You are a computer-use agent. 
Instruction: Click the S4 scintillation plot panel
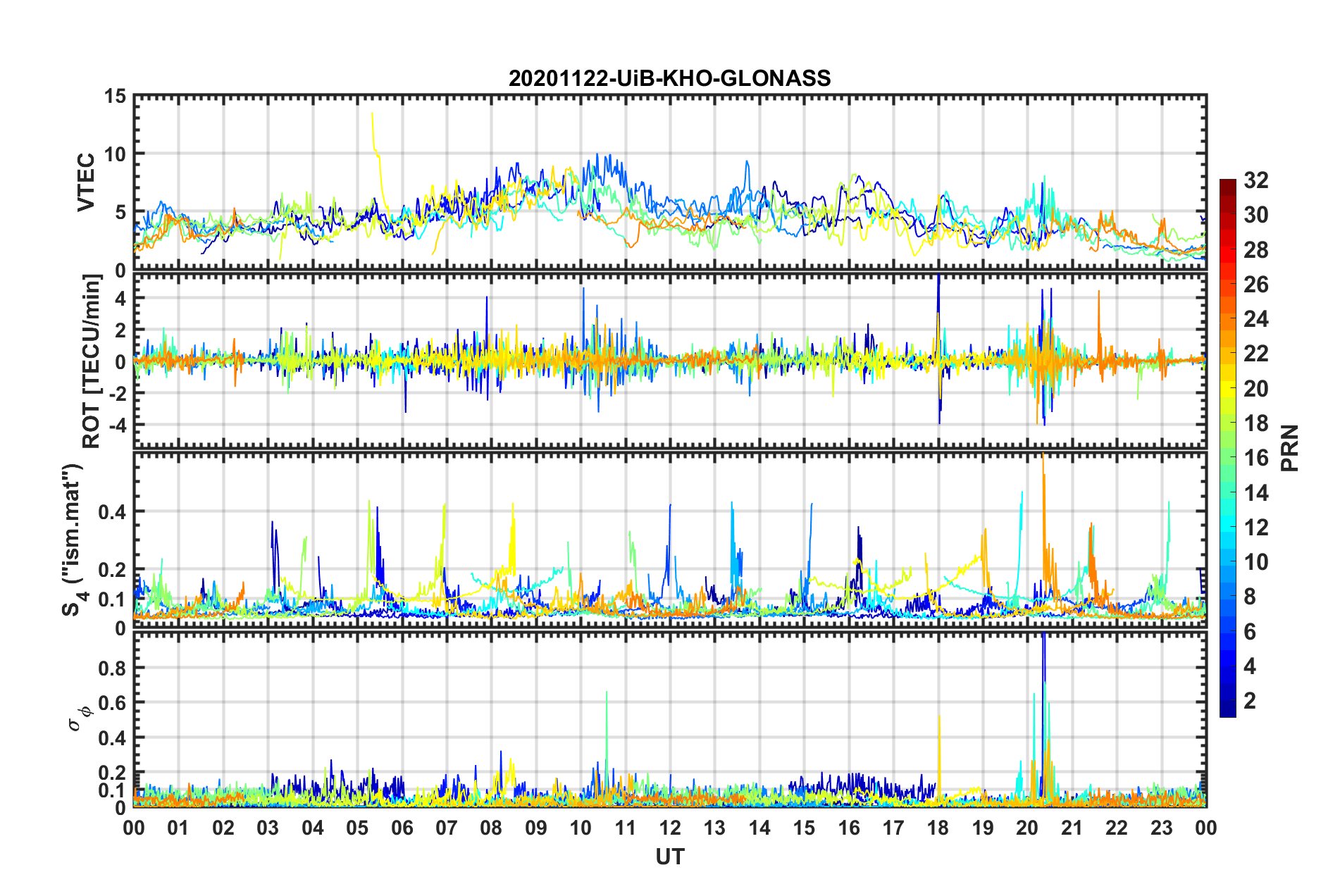670,540
